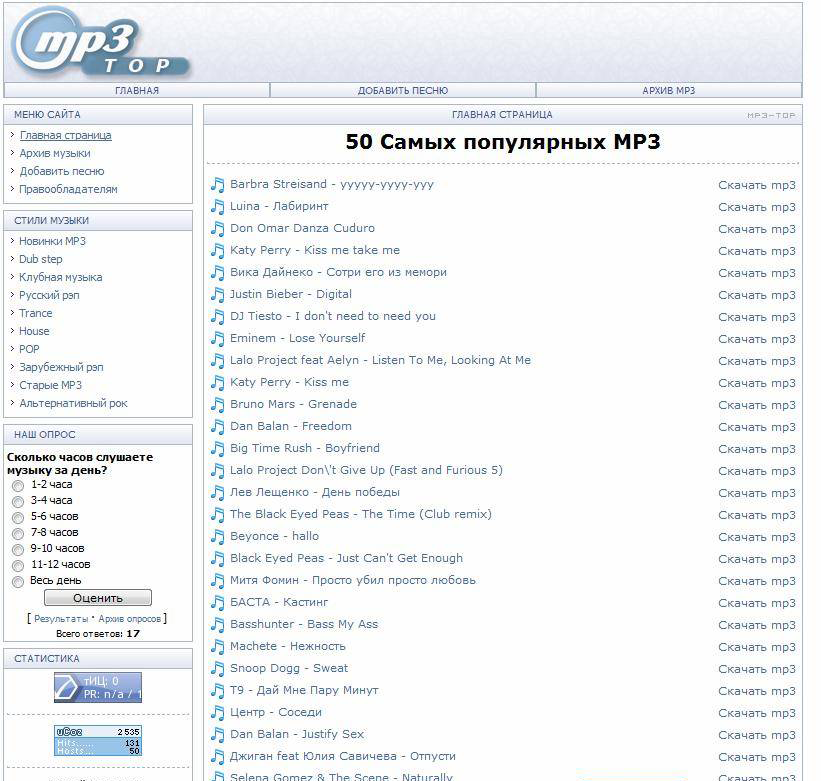Select the 5-6 часов poll option
The image size is (821, 781).
[18, 518]
